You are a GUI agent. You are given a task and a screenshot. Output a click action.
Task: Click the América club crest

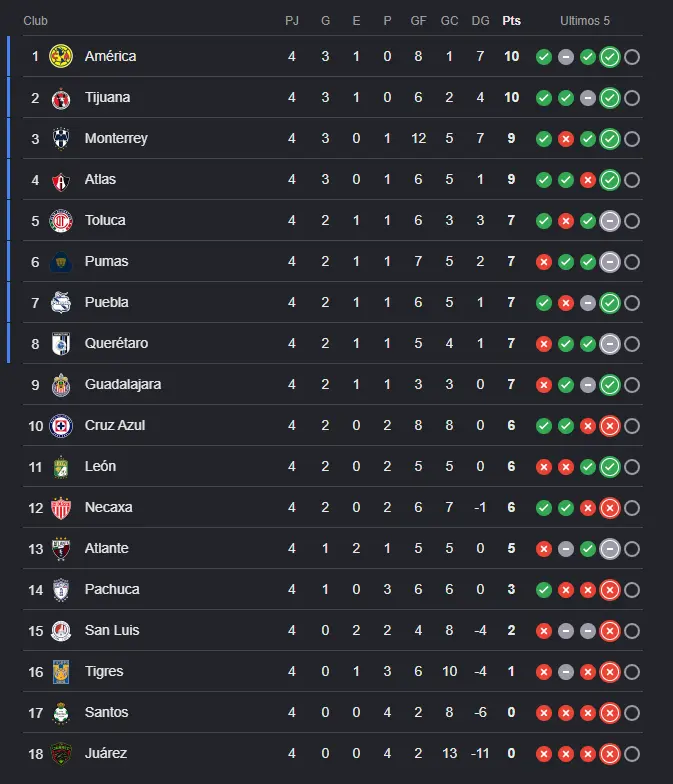(61, 56)
